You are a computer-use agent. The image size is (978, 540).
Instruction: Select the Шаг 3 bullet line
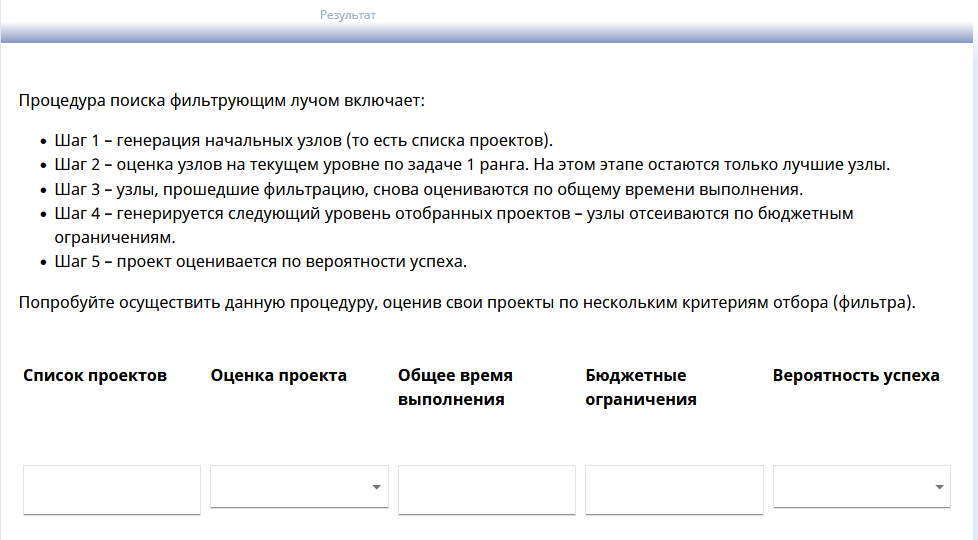coord(429,189)
